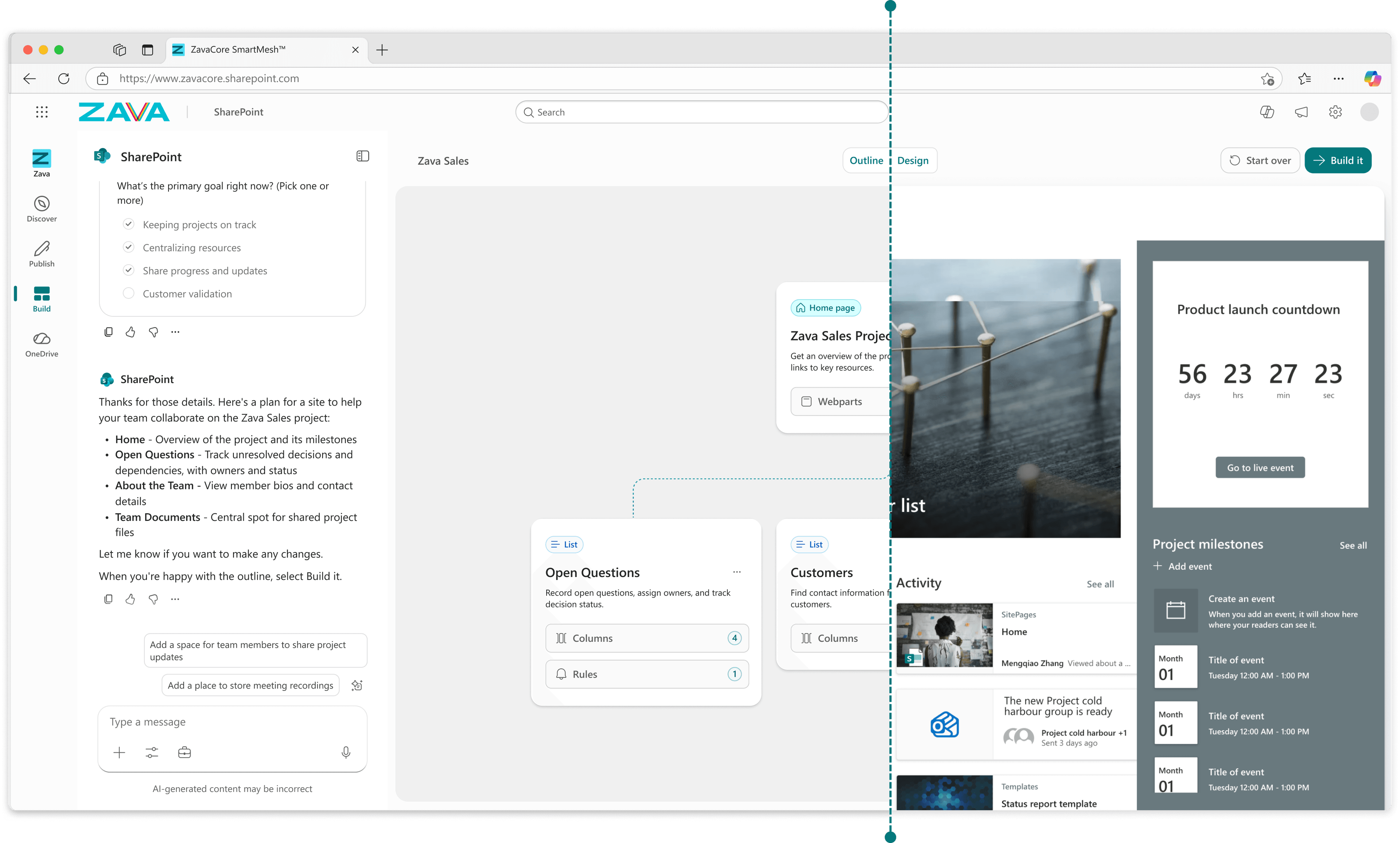
Task: Open the sliders settings icon in message box
Action: [x=152, y=753]
